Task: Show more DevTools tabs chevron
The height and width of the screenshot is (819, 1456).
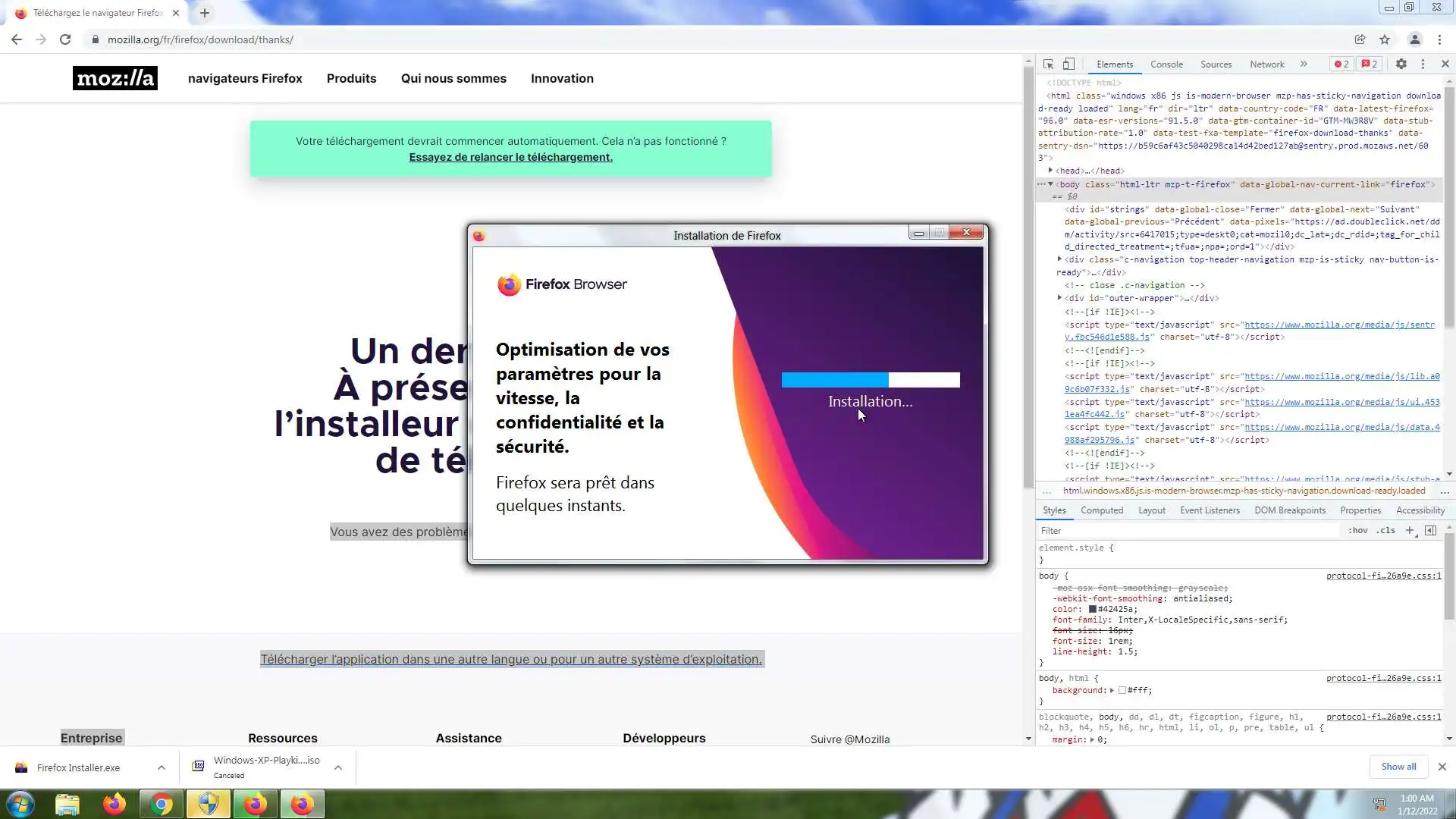Action: [x=1304, y=64]
